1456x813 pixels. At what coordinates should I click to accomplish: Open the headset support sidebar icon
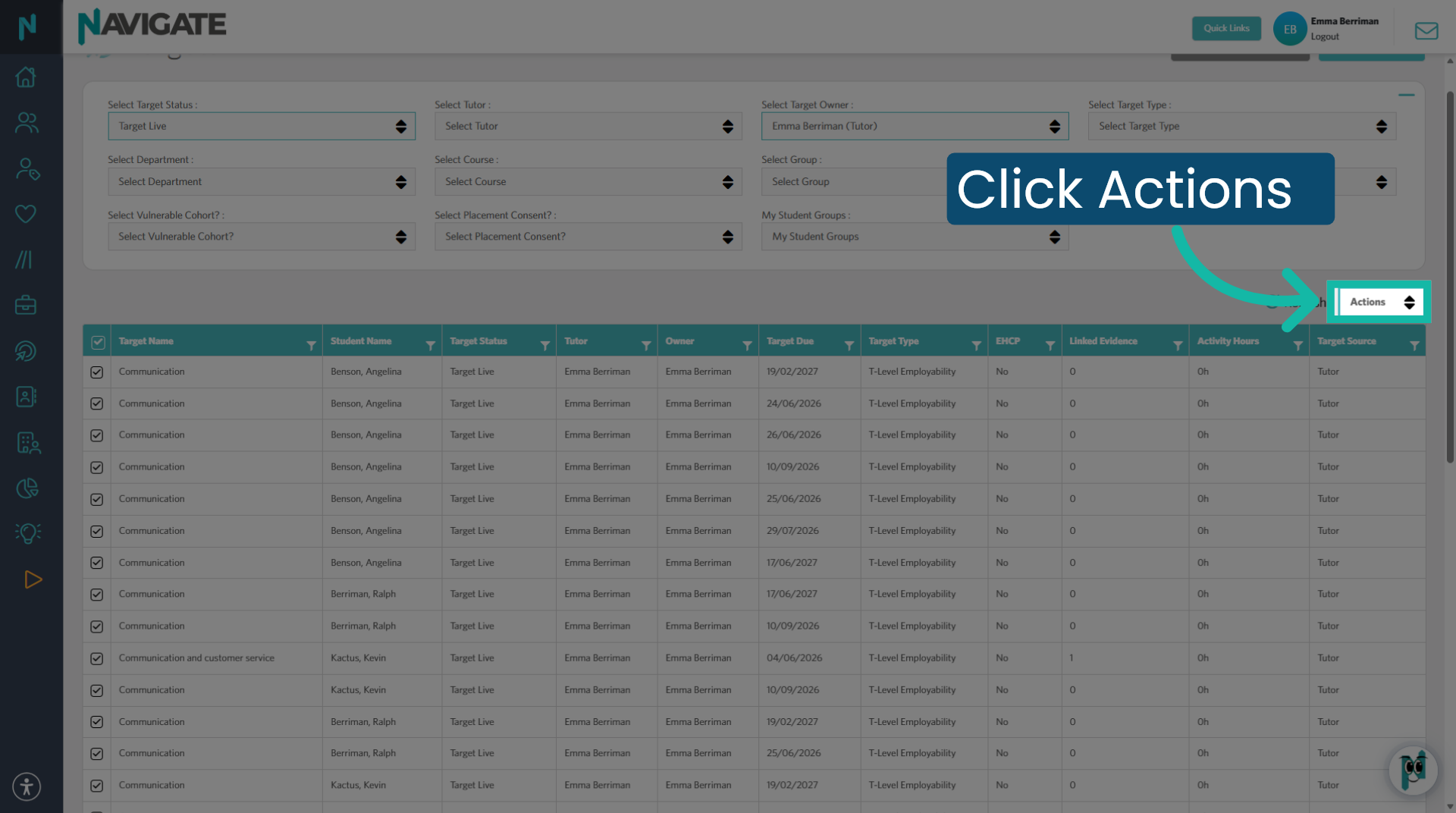coord(26,351)
